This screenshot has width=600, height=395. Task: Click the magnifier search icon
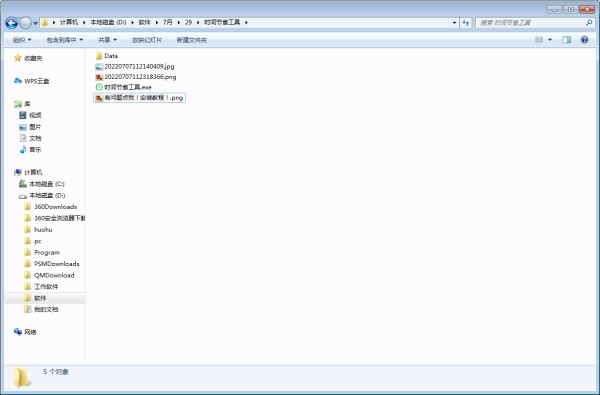pyautogui.click(x=589, y=23)
